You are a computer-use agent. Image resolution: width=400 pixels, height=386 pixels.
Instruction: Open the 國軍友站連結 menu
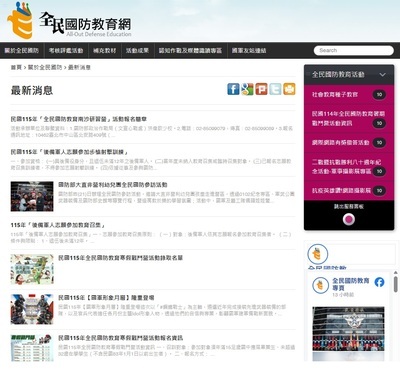click(x=249, y=51)
